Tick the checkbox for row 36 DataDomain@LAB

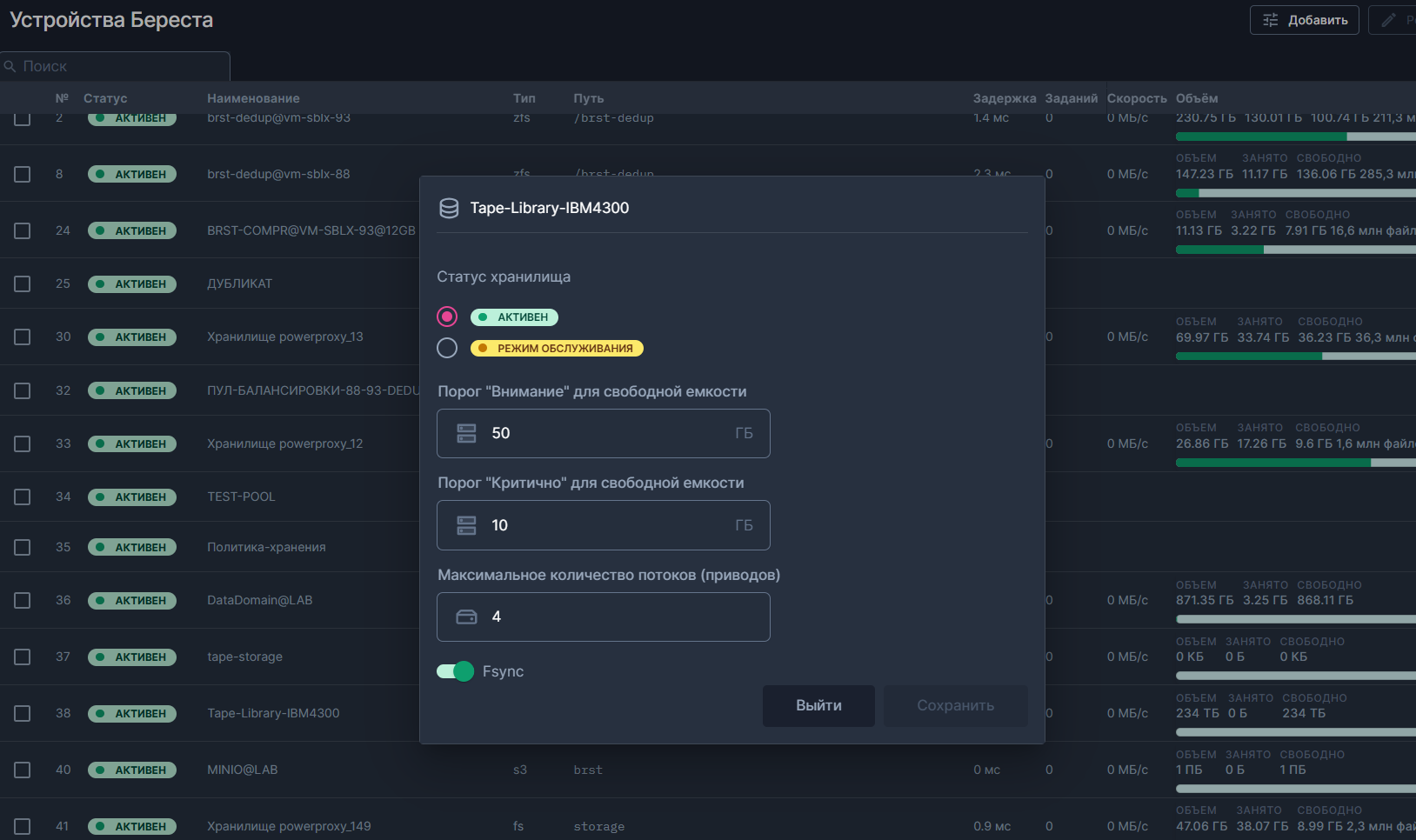(x=23, y=600)
